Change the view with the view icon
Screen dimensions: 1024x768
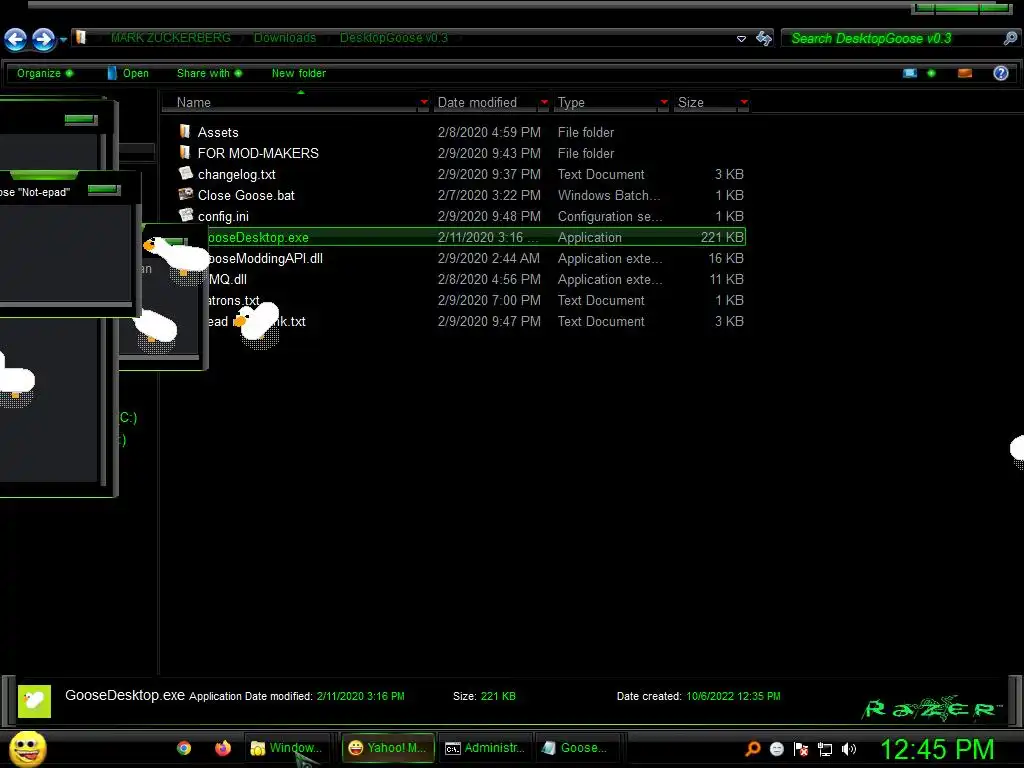(910, 73)
